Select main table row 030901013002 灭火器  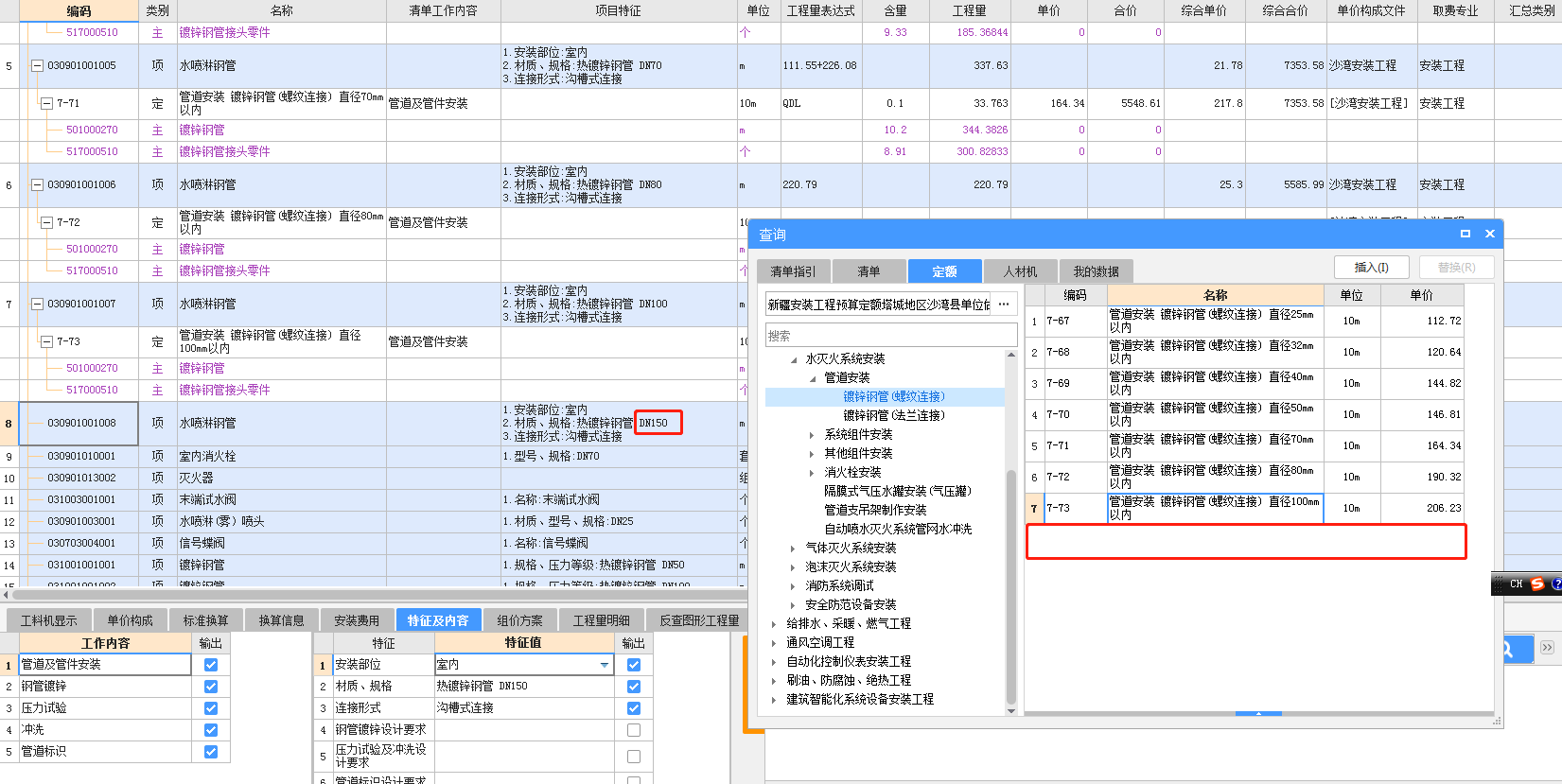pyautogui.click(x=374, y=479)
